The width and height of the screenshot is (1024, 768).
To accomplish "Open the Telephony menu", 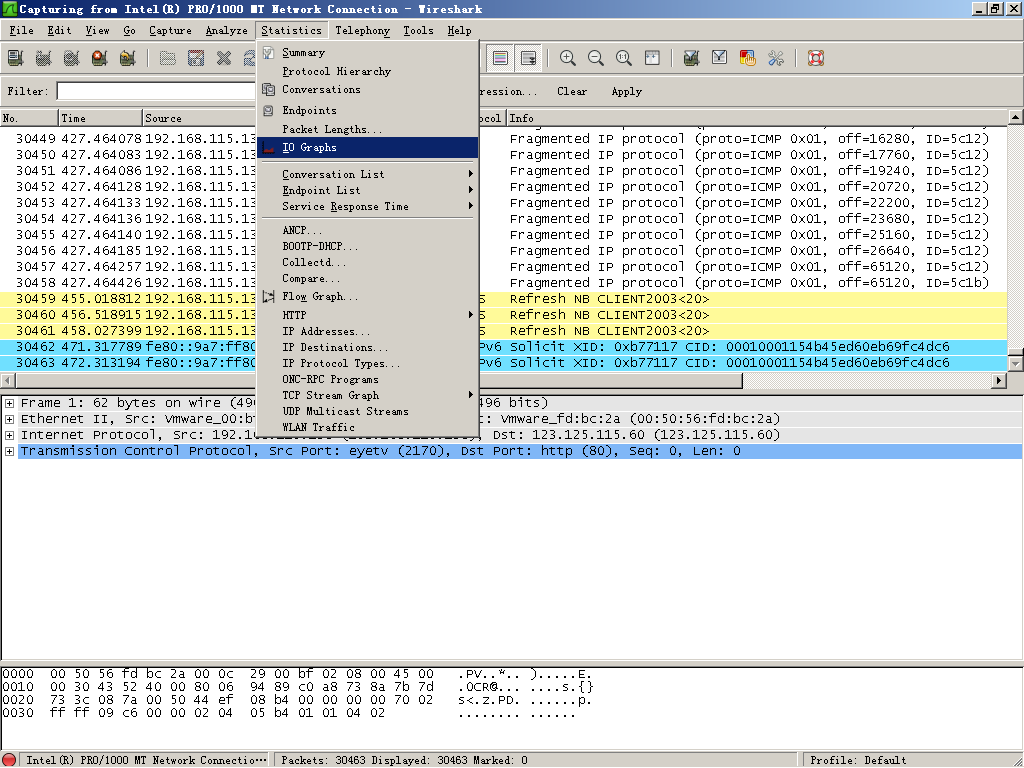I will pos(362,31).
